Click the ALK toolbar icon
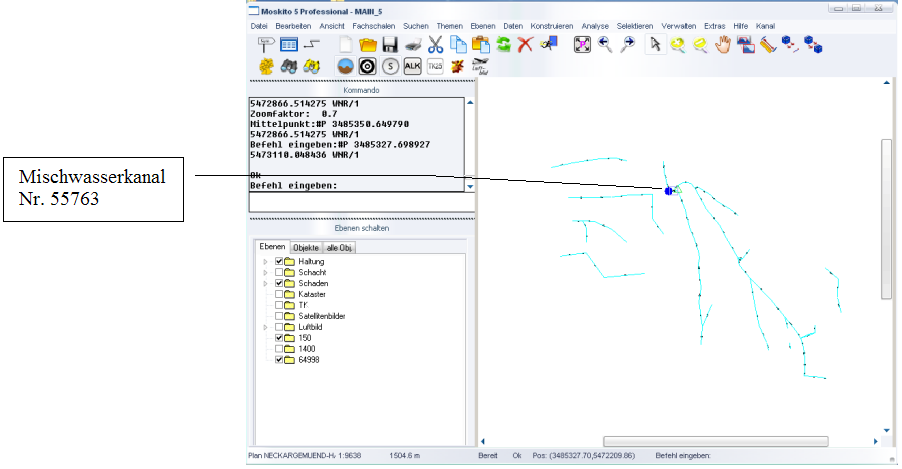 tap(411, 66)
